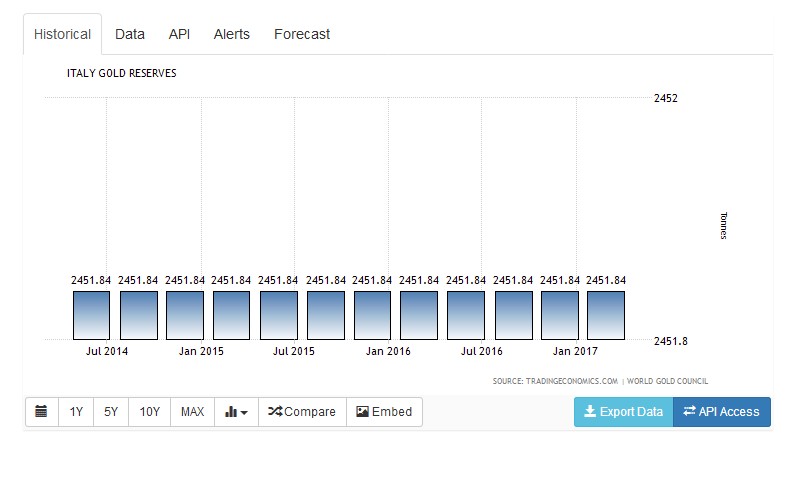Select the 5Y time range
This screenshot has width=801, height=499.
click(111, 412)
